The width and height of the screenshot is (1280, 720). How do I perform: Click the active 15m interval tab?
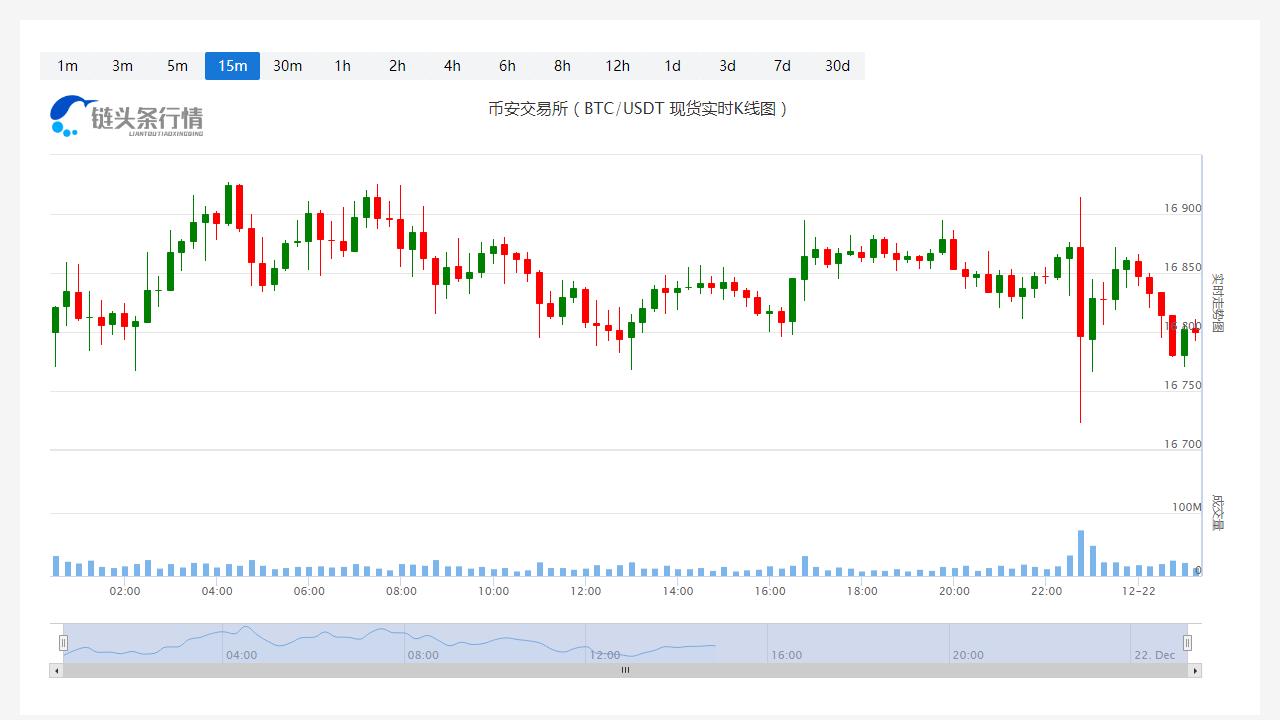232,66
